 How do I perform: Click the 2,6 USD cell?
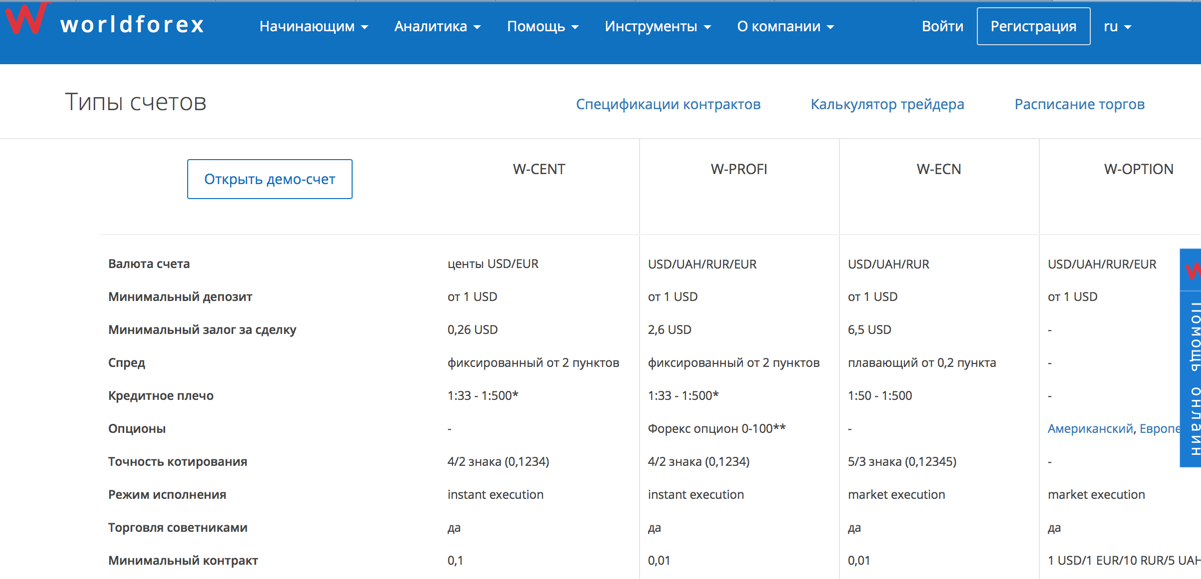point(670,330)
